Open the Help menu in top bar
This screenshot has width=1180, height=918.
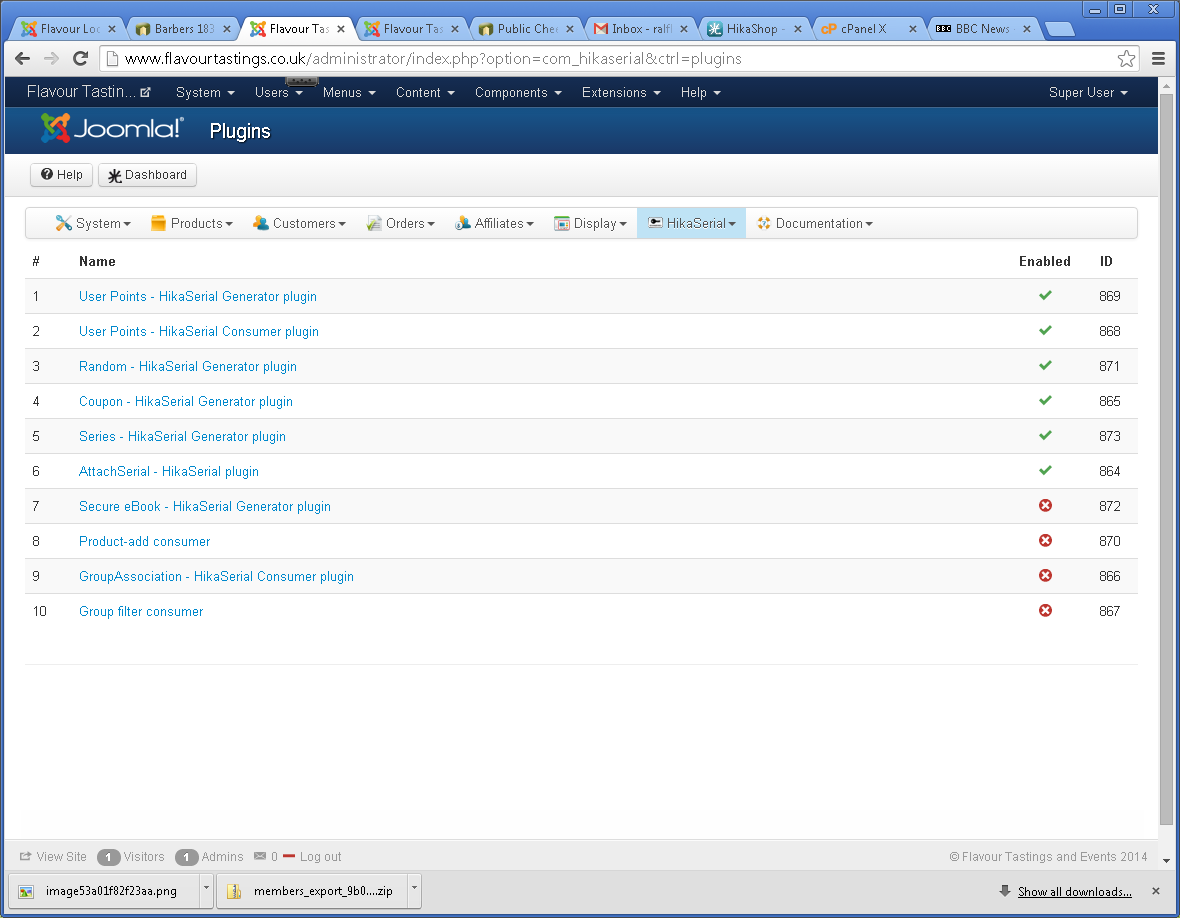point(701,93)
